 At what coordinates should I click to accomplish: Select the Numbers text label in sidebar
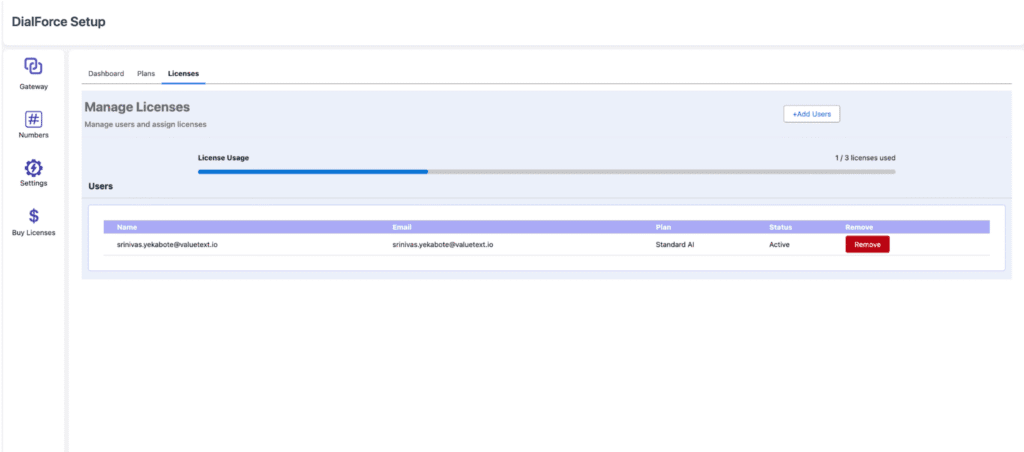pos(33,135)
